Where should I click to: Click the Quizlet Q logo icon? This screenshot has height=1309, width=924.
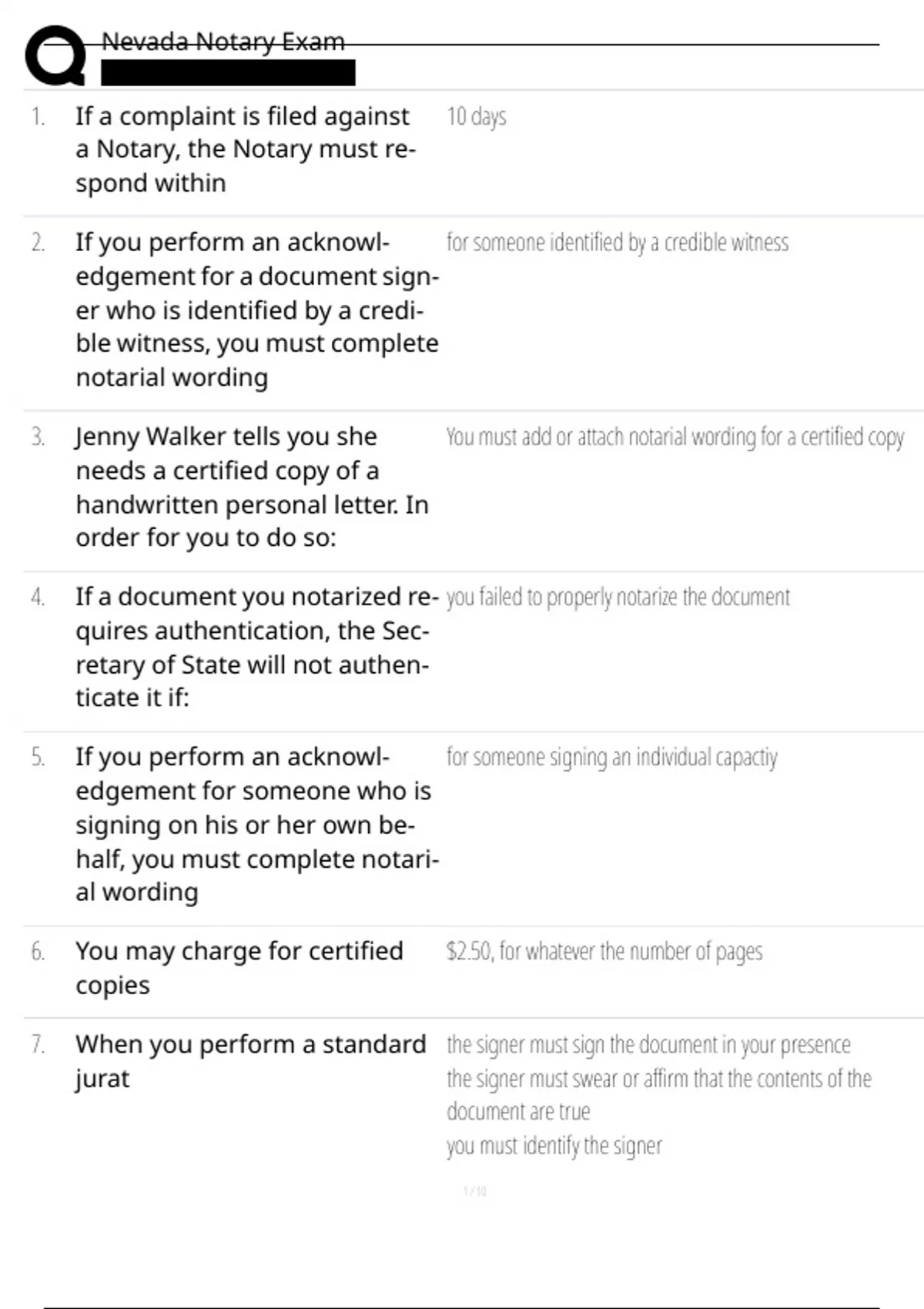click(x=55, y=55)
